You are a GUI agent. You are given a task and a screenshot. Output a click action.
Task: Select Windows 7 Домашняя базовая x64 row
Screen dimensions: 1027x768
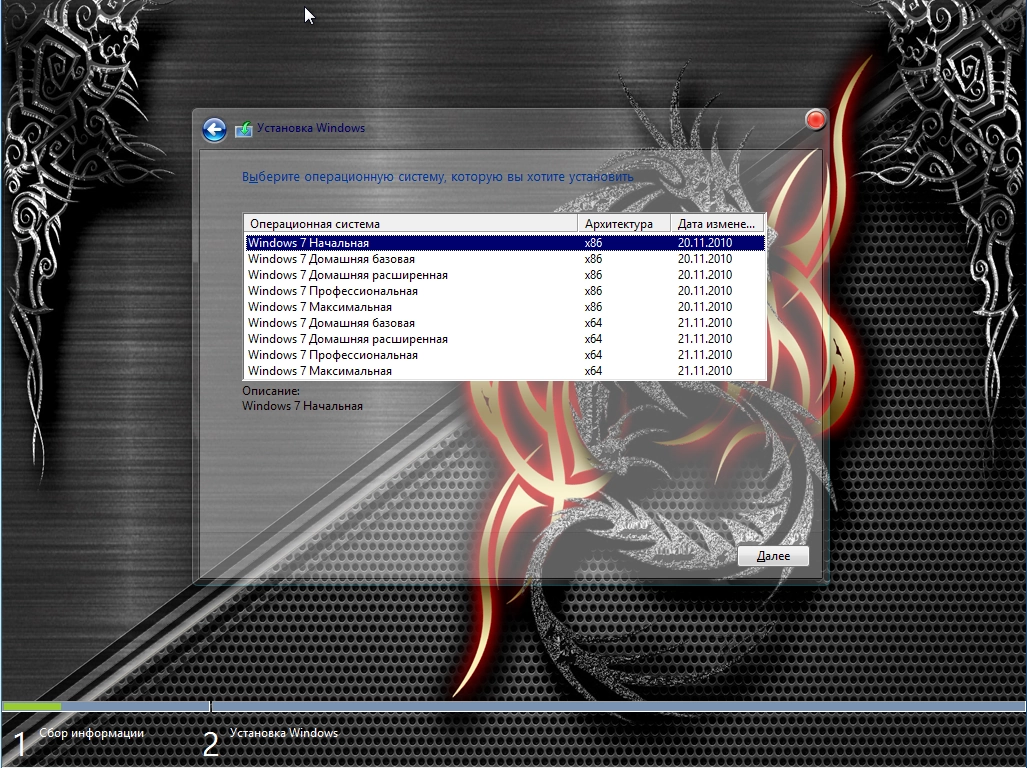505,323
